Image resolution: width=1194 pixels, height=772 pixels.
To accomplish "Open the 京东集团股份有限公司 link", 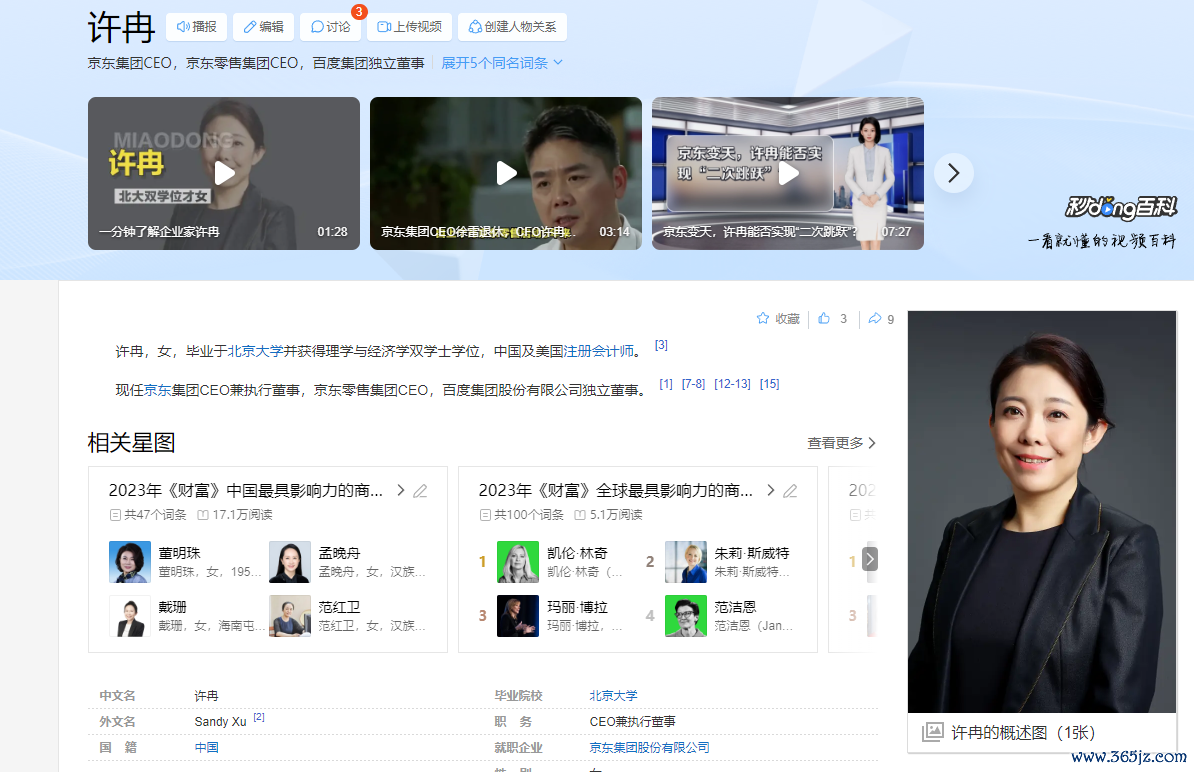I will tap(650, 748).
